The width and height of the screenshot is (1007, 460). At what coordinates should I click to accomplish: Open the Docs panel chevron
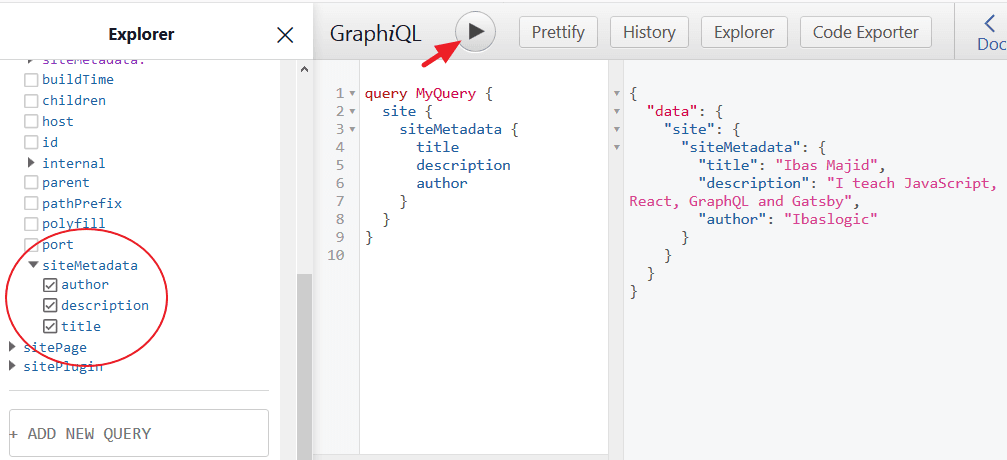point(989,25)
